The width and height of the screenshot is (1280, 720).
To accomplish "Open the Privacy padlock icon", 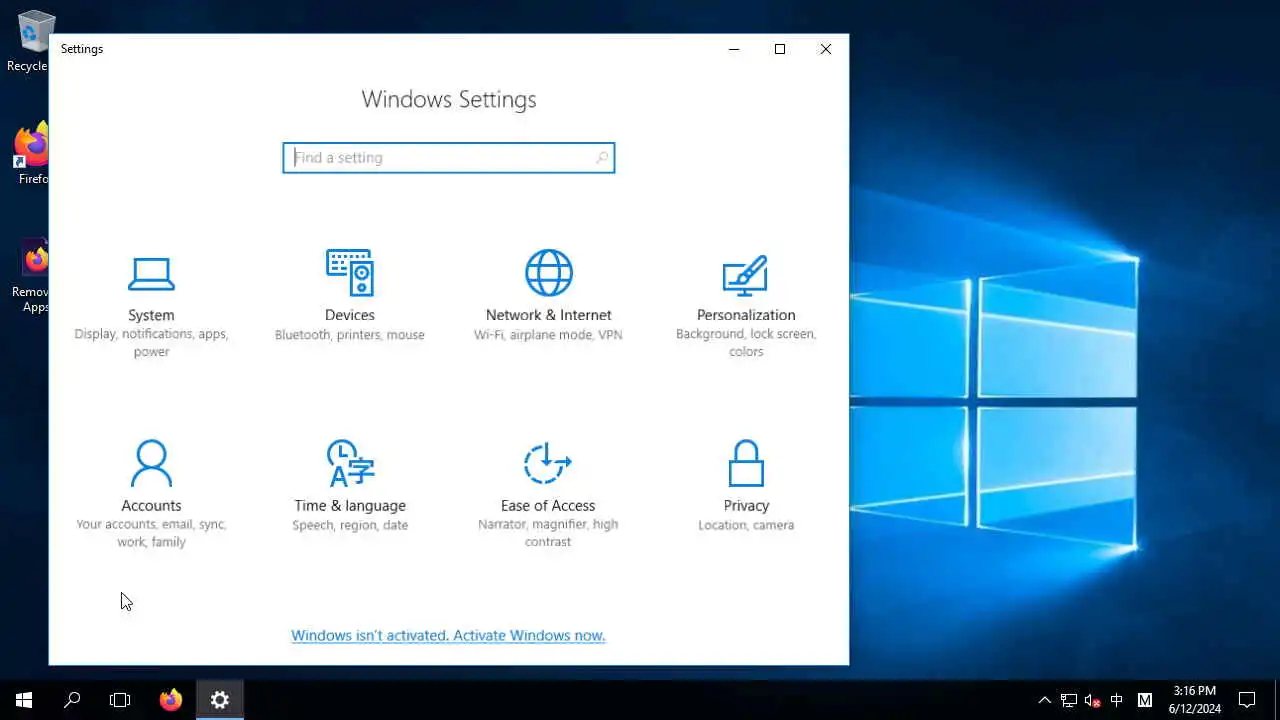I will pyautogui.click(x=746, y=463).
